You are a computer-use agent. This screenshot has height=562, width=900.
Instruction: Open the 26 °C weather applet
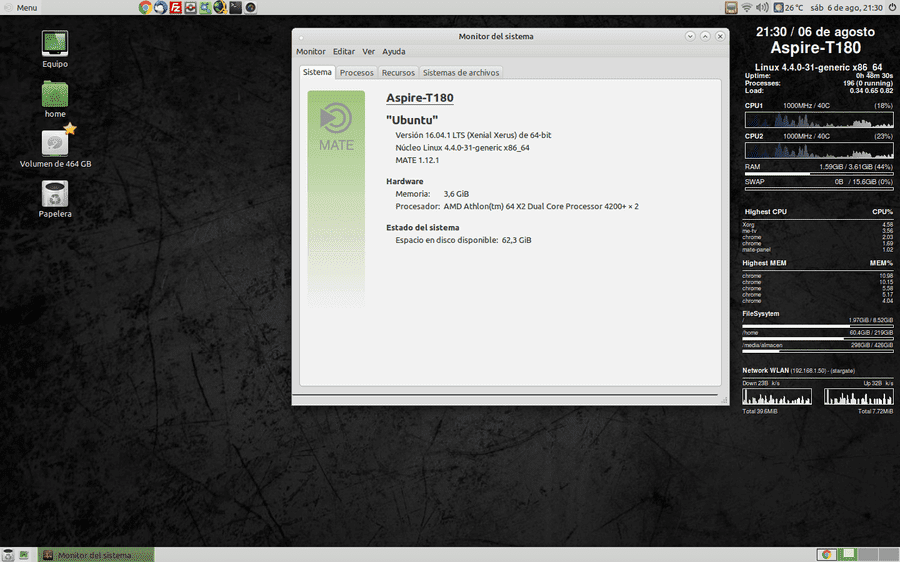point(789,7)
